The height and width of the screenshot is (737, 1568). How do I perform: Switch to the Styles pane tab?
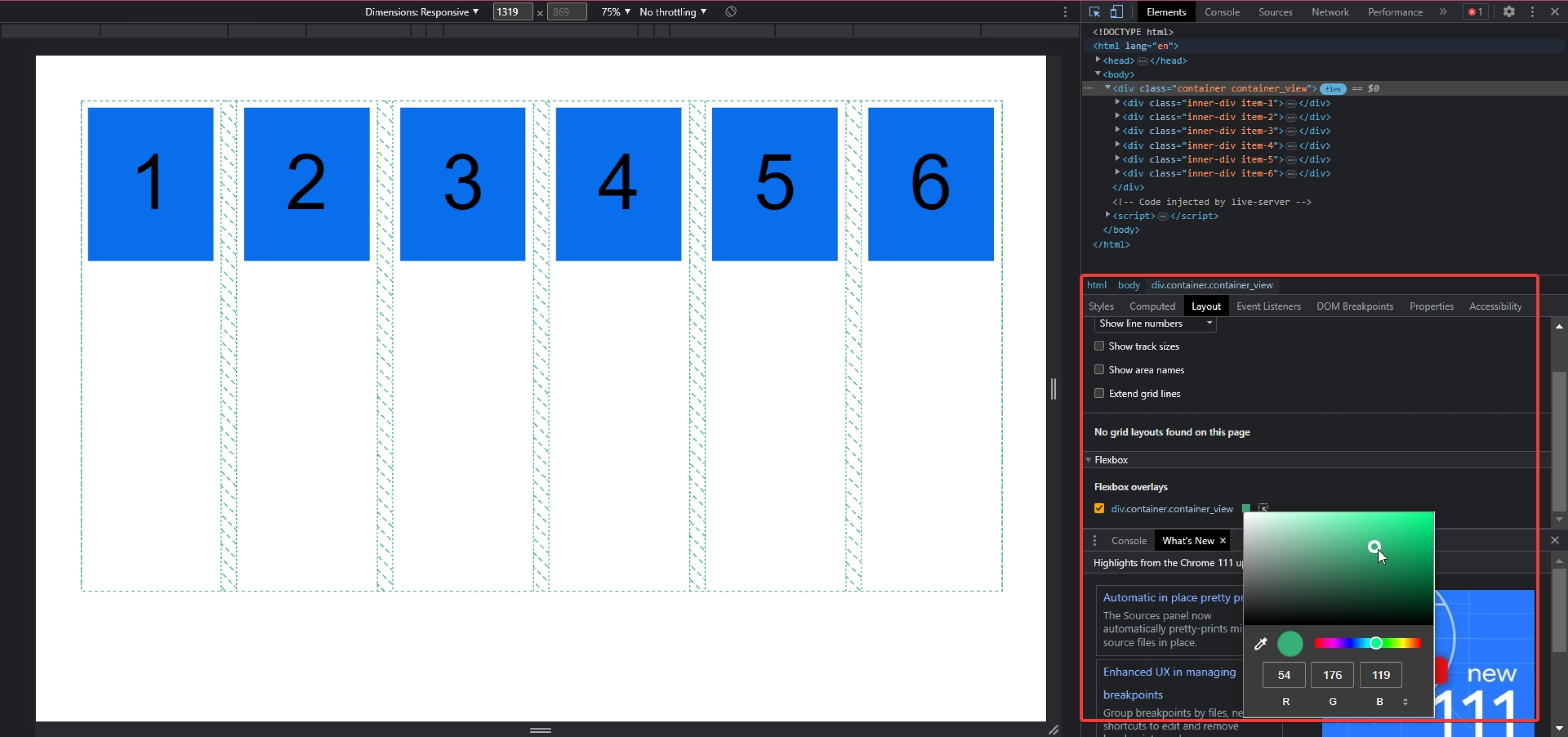(1101, 306)
